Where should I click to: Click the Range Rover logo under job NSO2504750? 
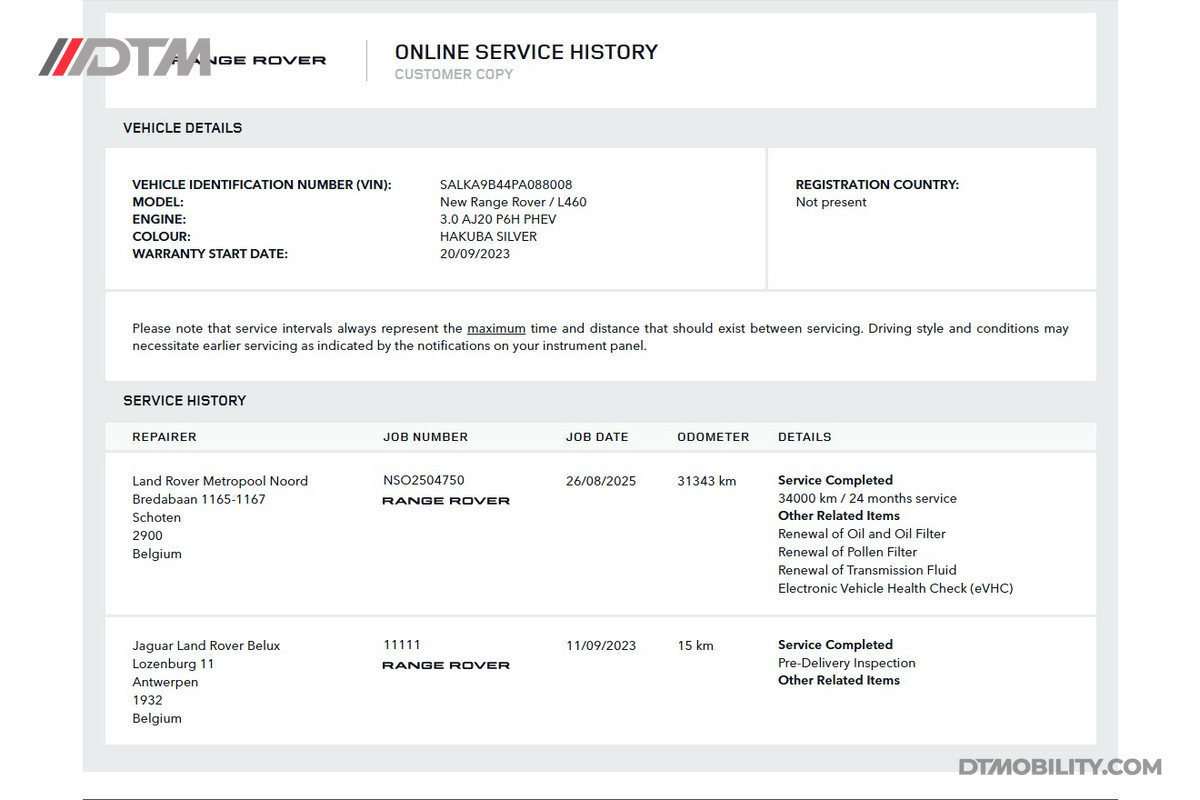446,501
